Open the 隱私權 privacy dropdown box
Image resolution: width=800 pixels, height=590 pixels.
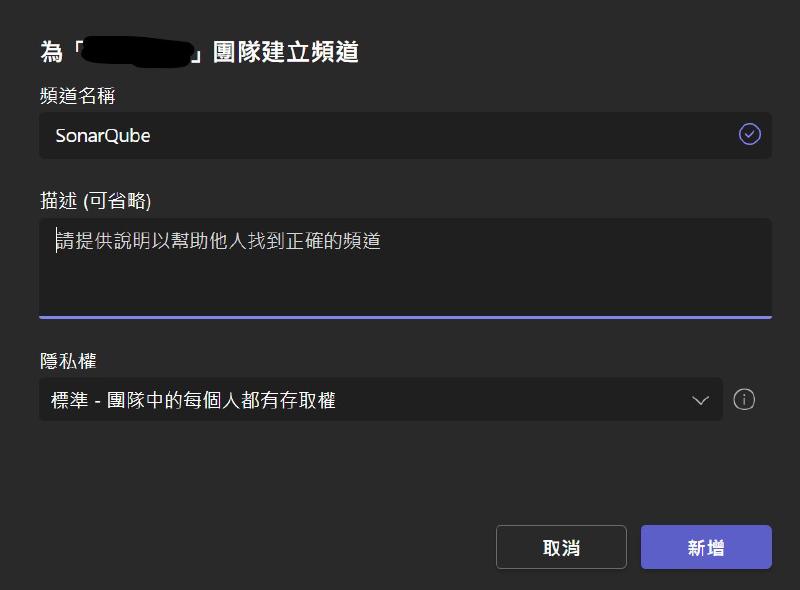(381, 400)
